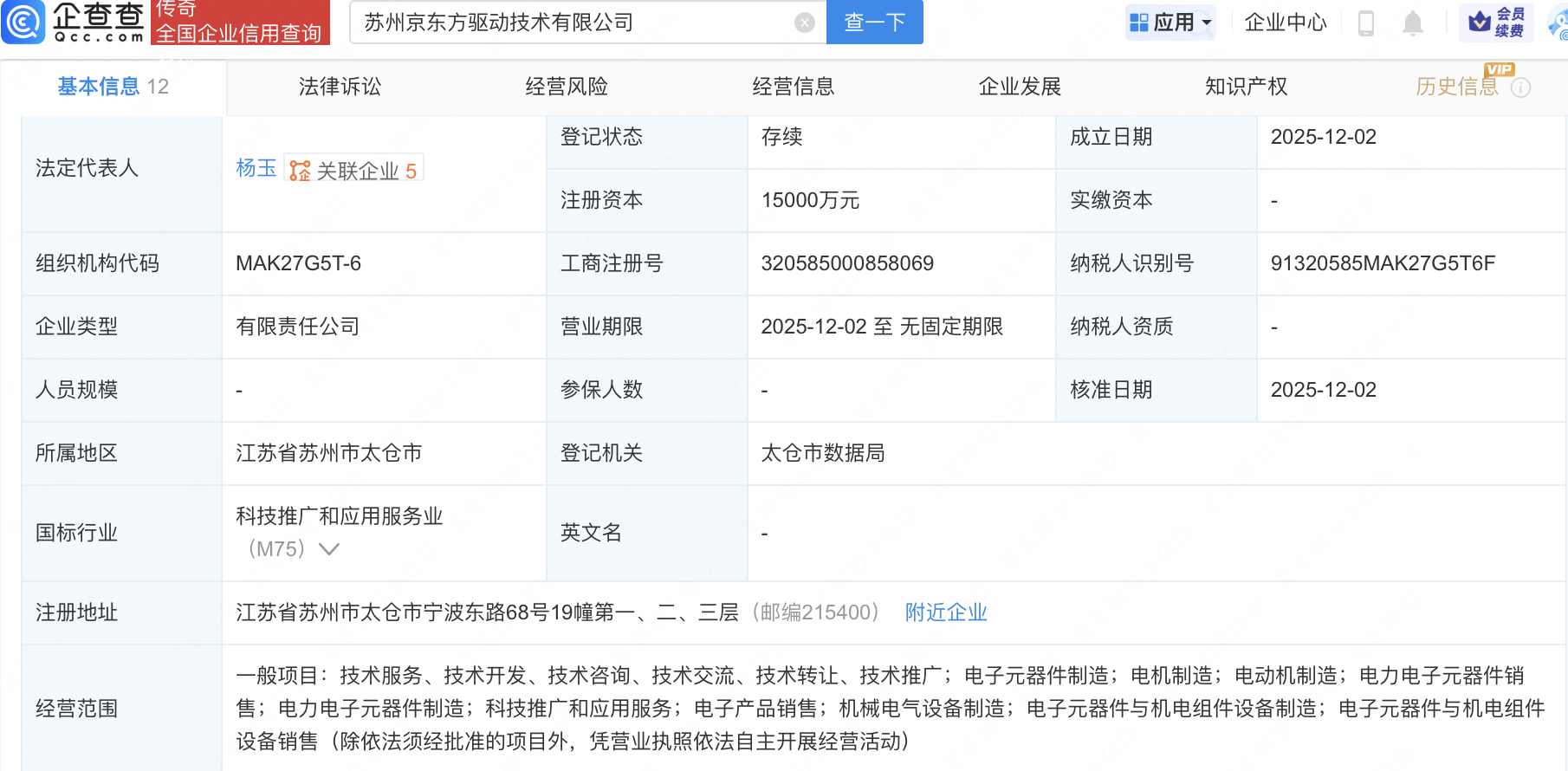Go to the 企业发展 tab
The image size is (1568, 771).
point(1020,87)
